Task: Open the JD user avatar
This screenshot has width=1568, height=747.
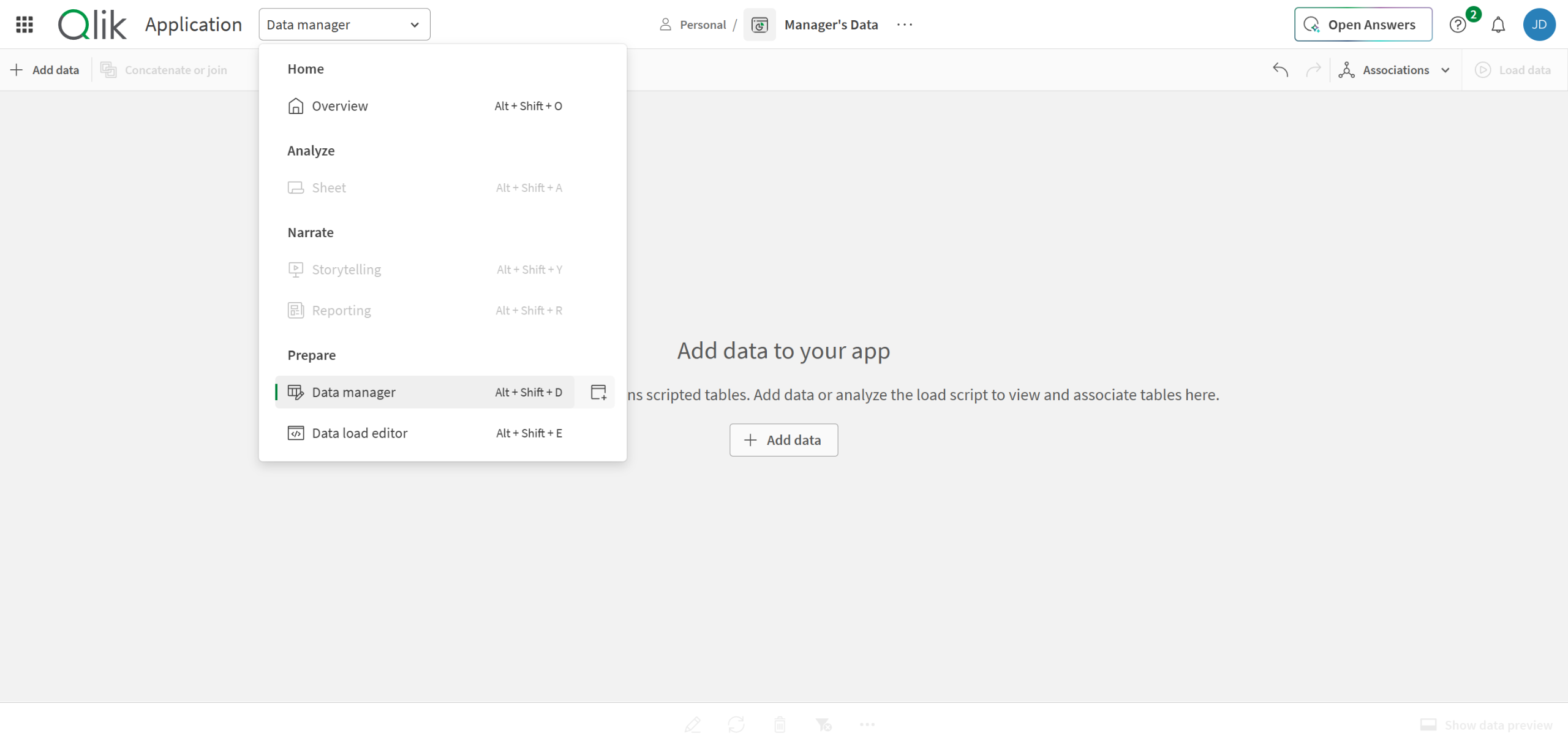Action: [1539, 25]
